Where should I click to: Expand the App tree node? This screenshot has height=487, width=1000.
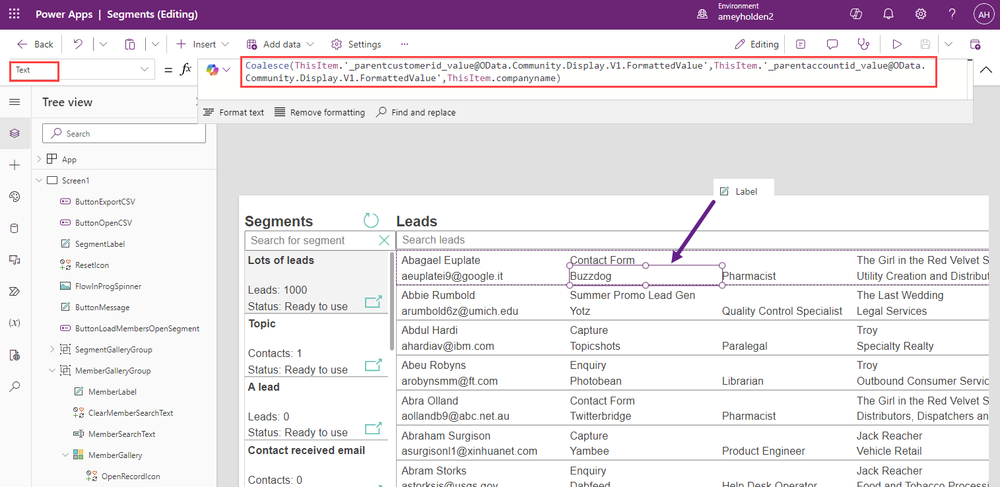click(39, 159)
